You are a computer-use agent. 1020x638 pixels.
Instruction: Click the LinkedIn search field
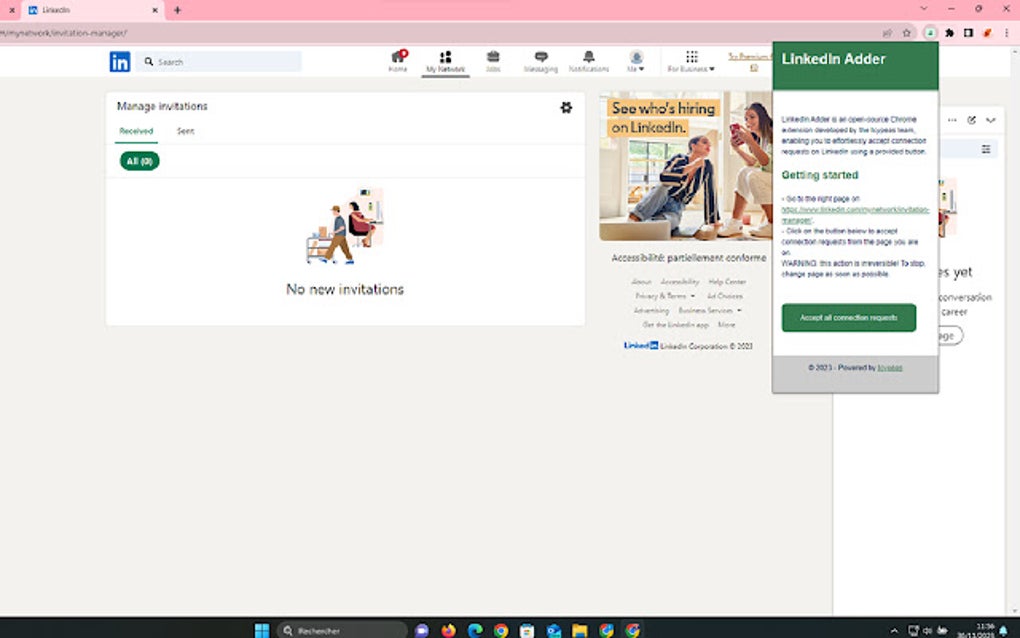(x=218, y=61)
